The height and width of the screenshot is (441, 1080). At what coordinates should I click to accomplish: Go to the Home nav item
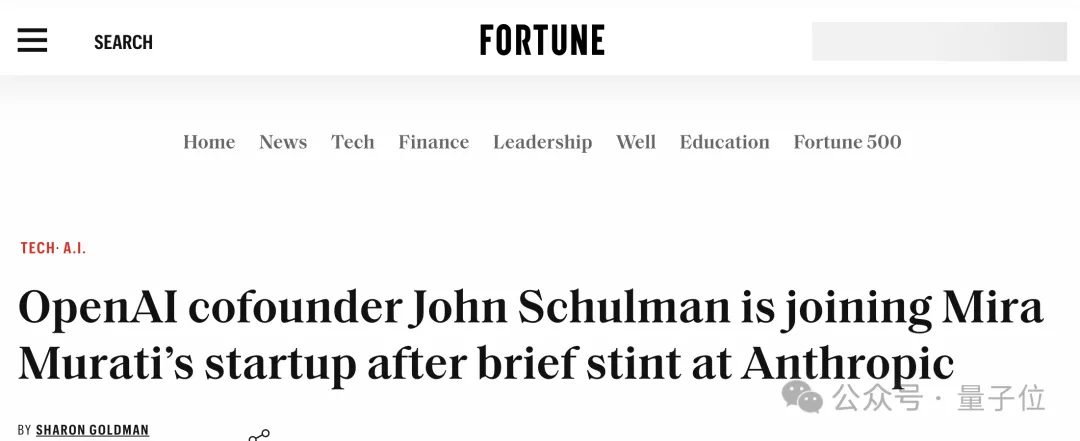pos(209,142)
